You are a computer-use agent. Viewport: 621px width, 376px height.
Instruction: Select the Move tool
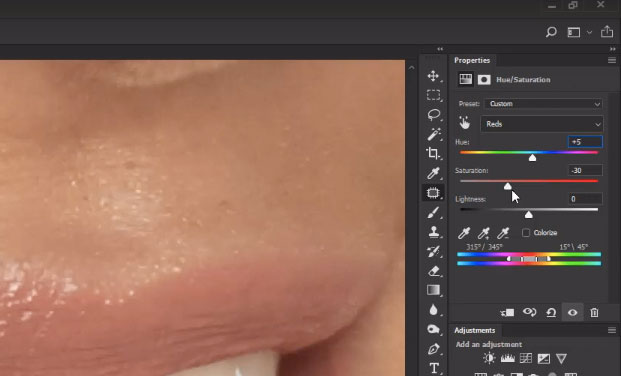click(x=433, y=76)
